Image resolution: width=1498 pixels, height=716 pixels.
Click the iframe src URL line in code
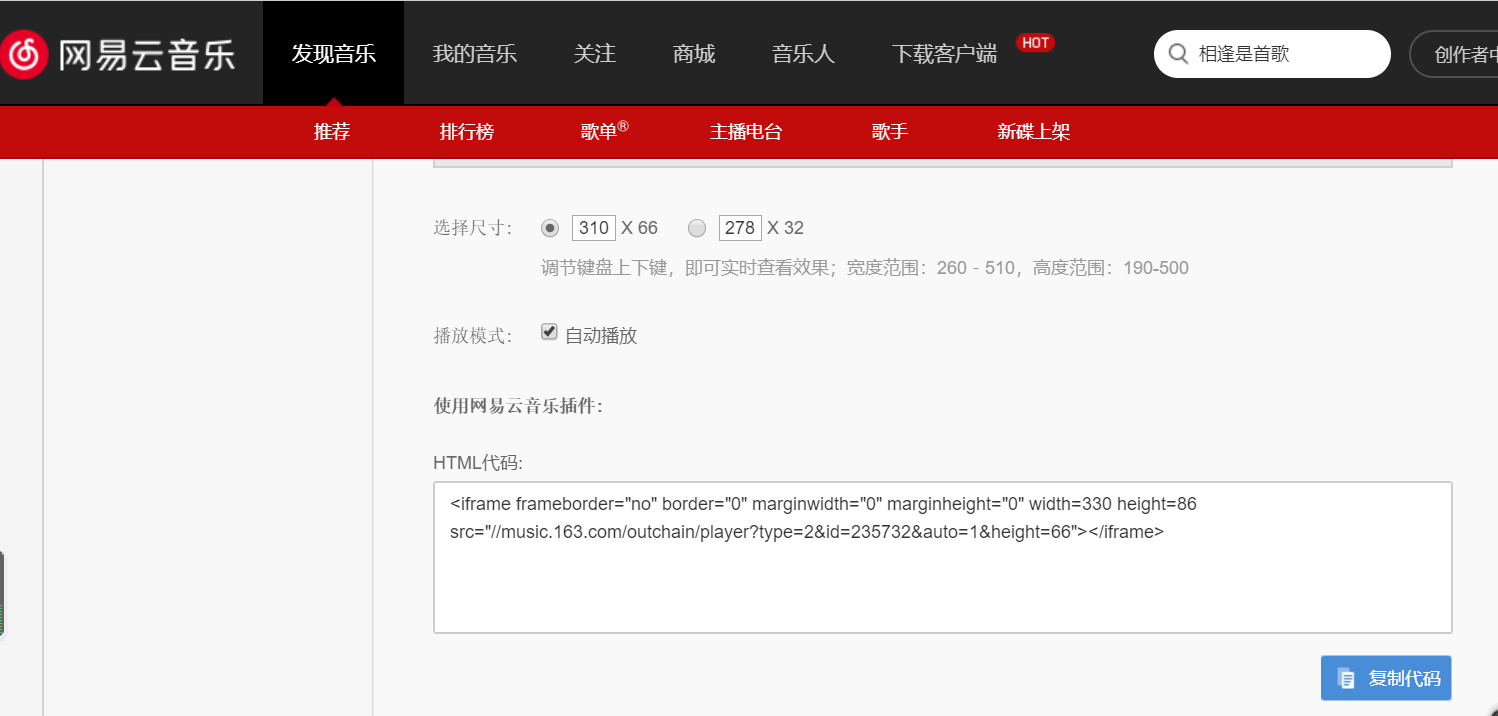click(807, 532)
